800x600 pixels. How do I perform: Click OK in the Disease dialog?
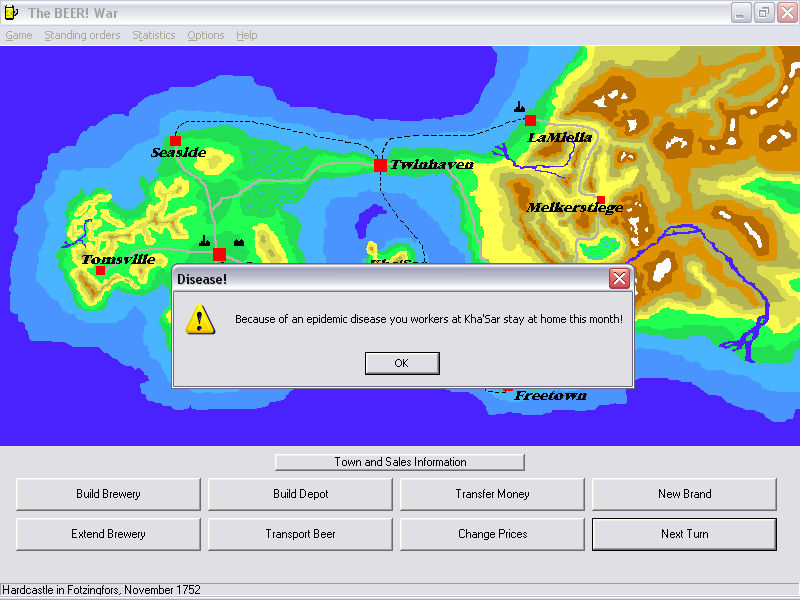click(x=402, y=363)
